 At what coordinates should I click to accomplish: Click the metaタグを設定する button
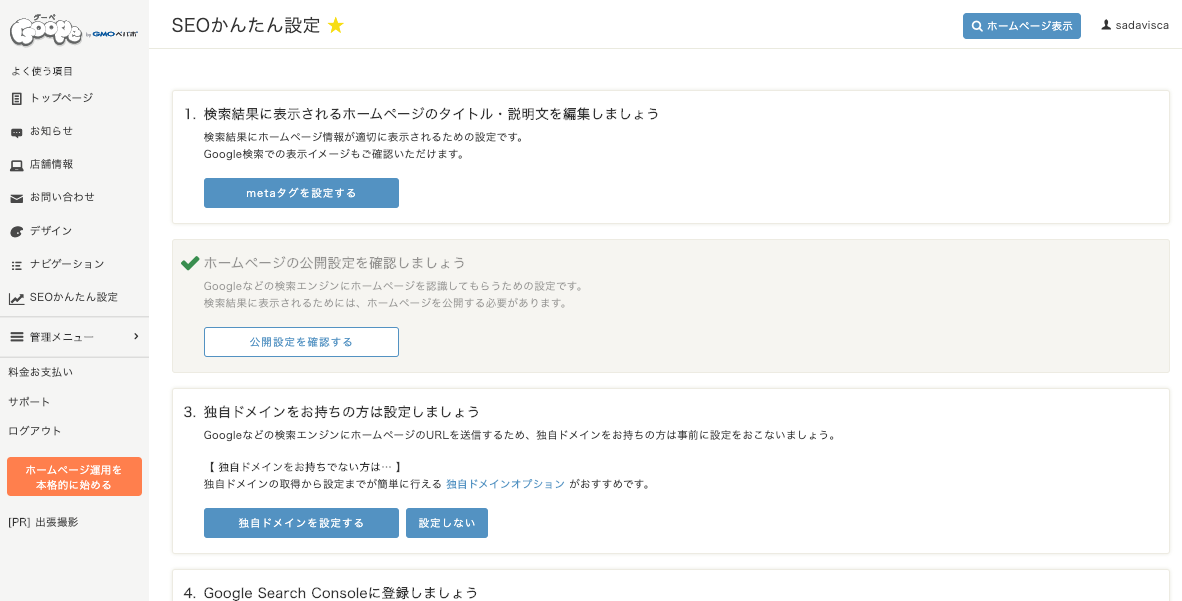pyautogui.click(x=301, y=193)
